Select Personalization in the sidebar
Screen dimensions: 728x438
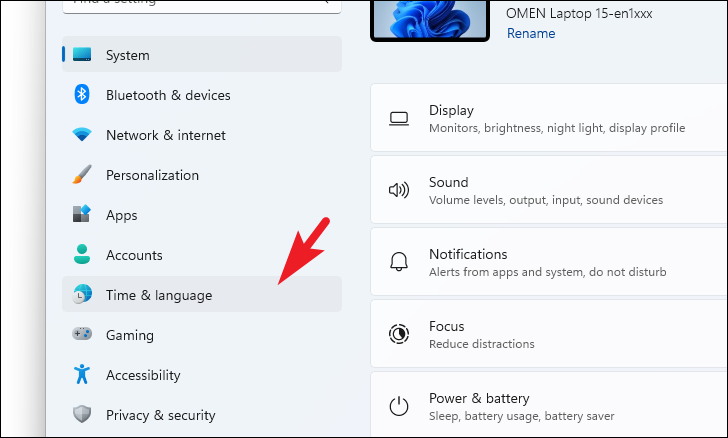(x=202, y=175)
